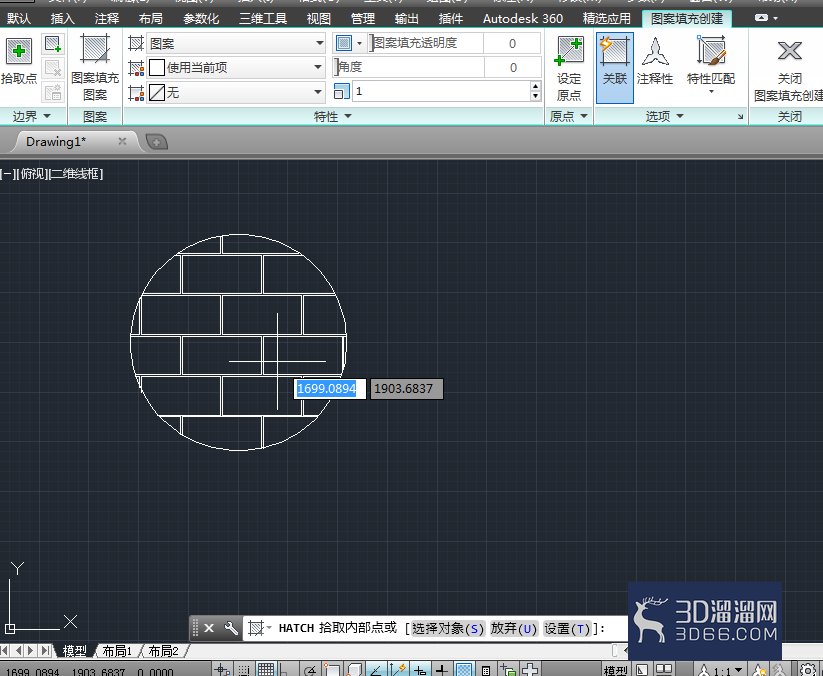
Task: Click the new drawing tab plus icon
Action: coord(156,142)
